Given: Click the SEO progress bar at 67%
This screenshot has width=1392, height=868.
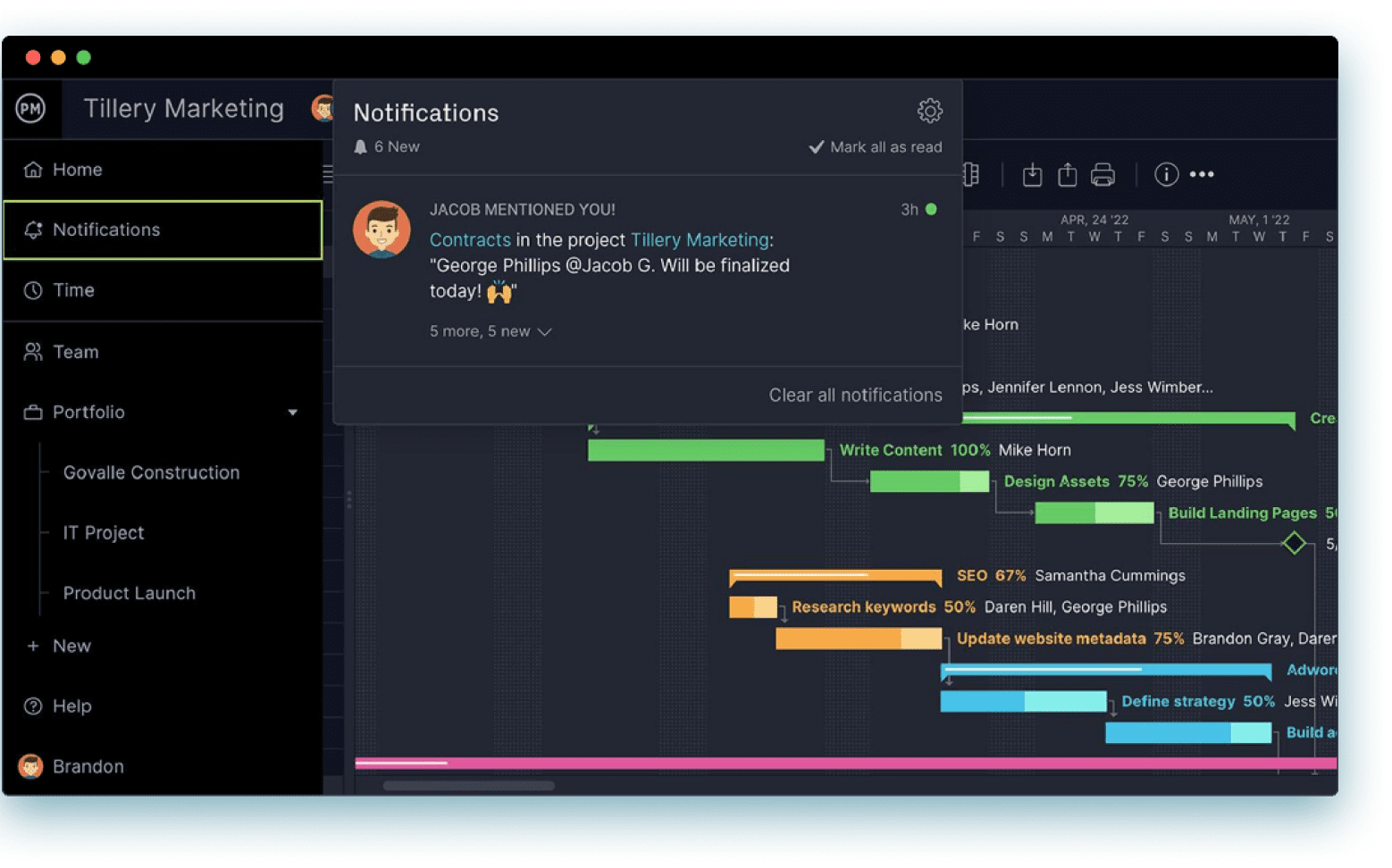Looking at the screenshot, I should coord(835,576).
